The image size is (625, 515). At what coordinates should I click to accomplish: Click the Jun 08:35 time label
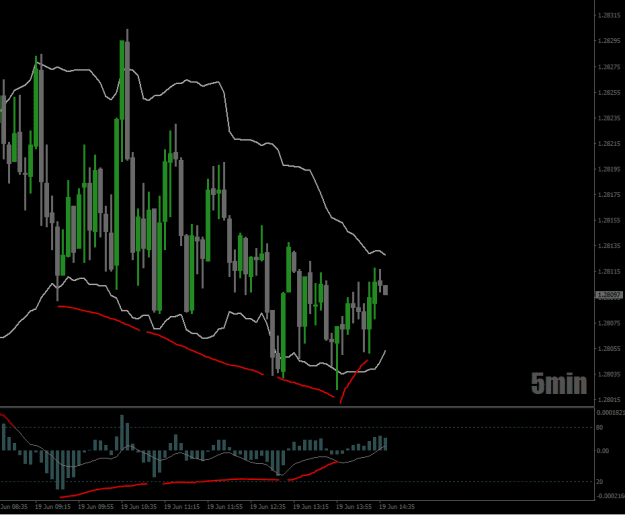point(14,507)
